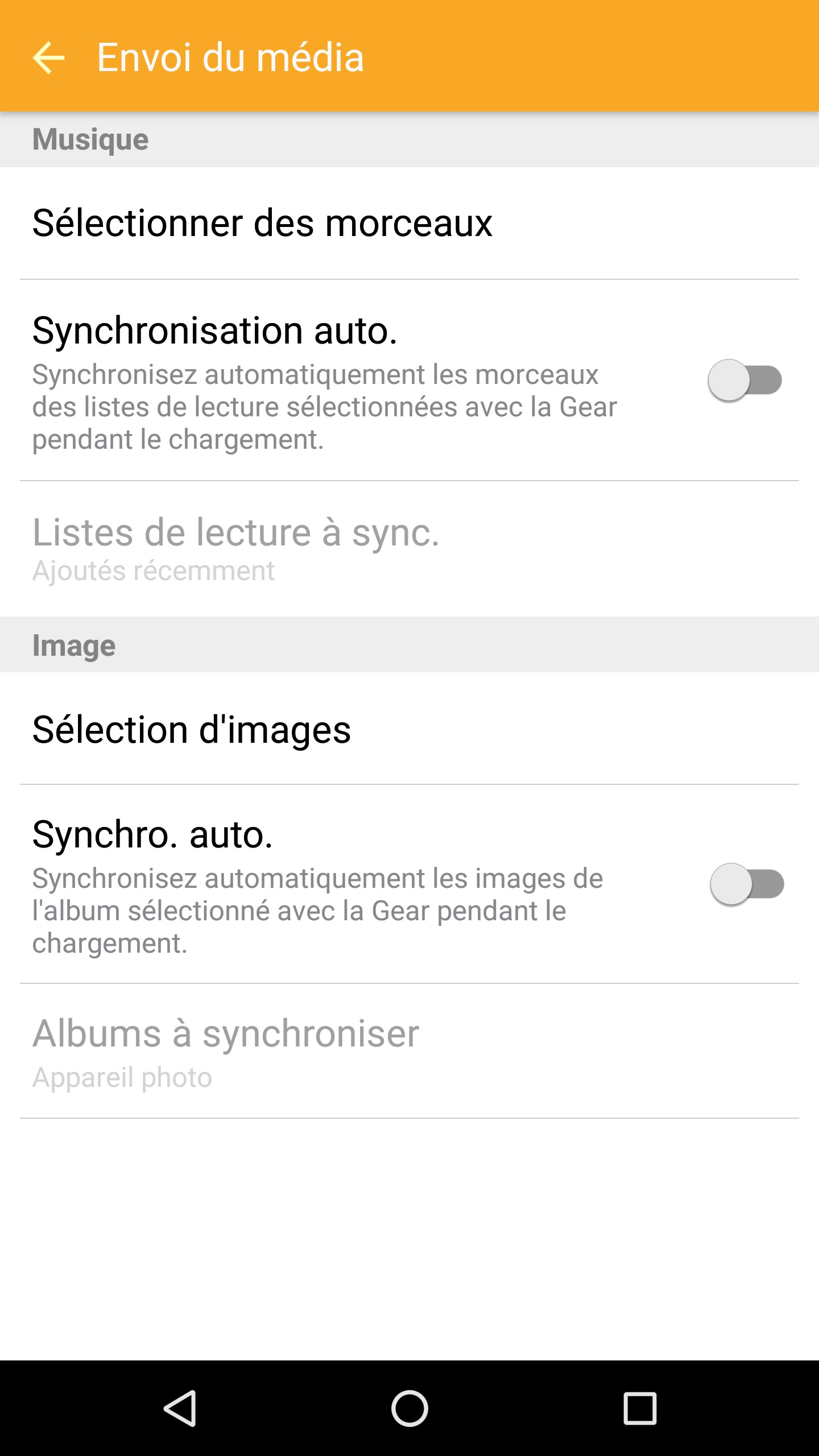Open Listes de lecture à sync. chooser
Image resolution: width=819 pixels, height=1456 pixels.
[235, 533]
